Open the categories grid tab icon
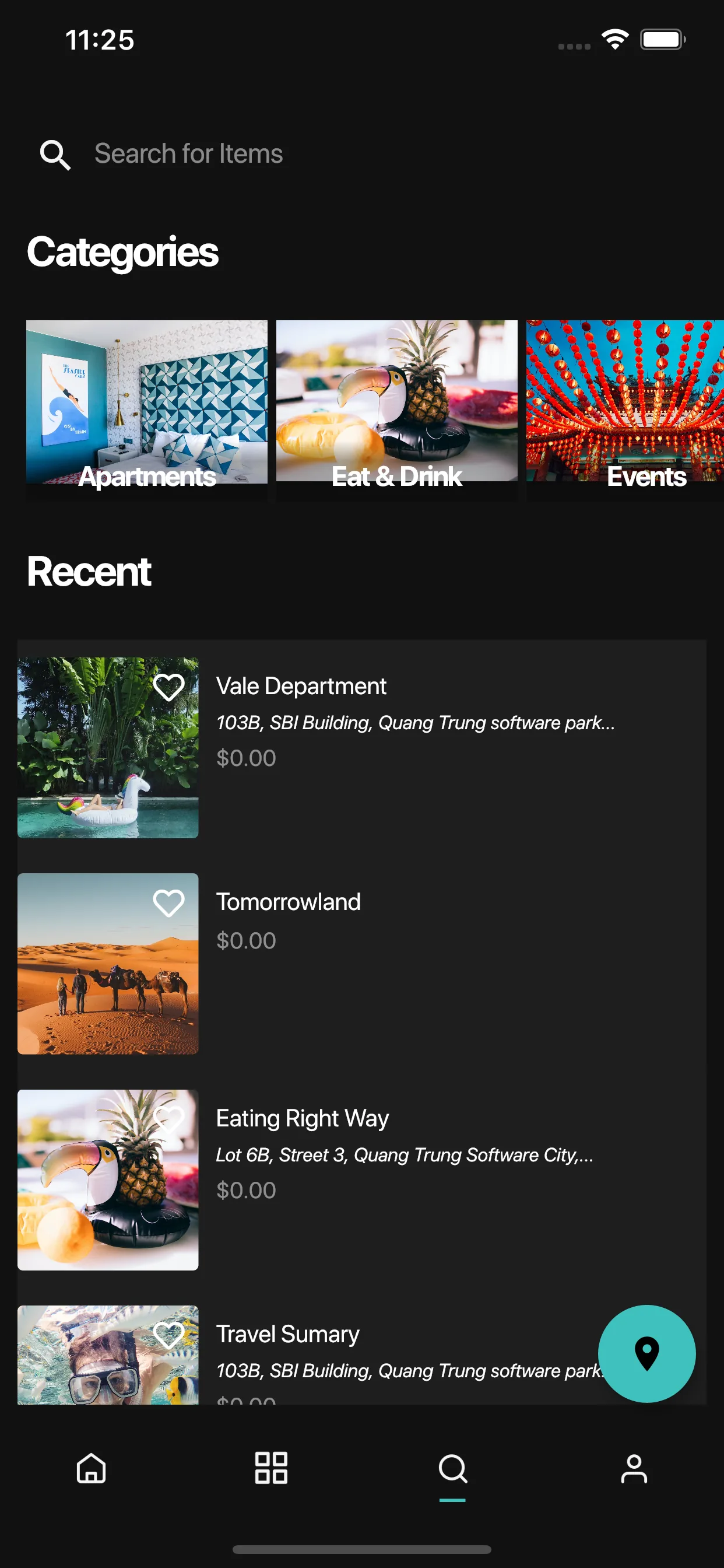 coord(270,1468)
